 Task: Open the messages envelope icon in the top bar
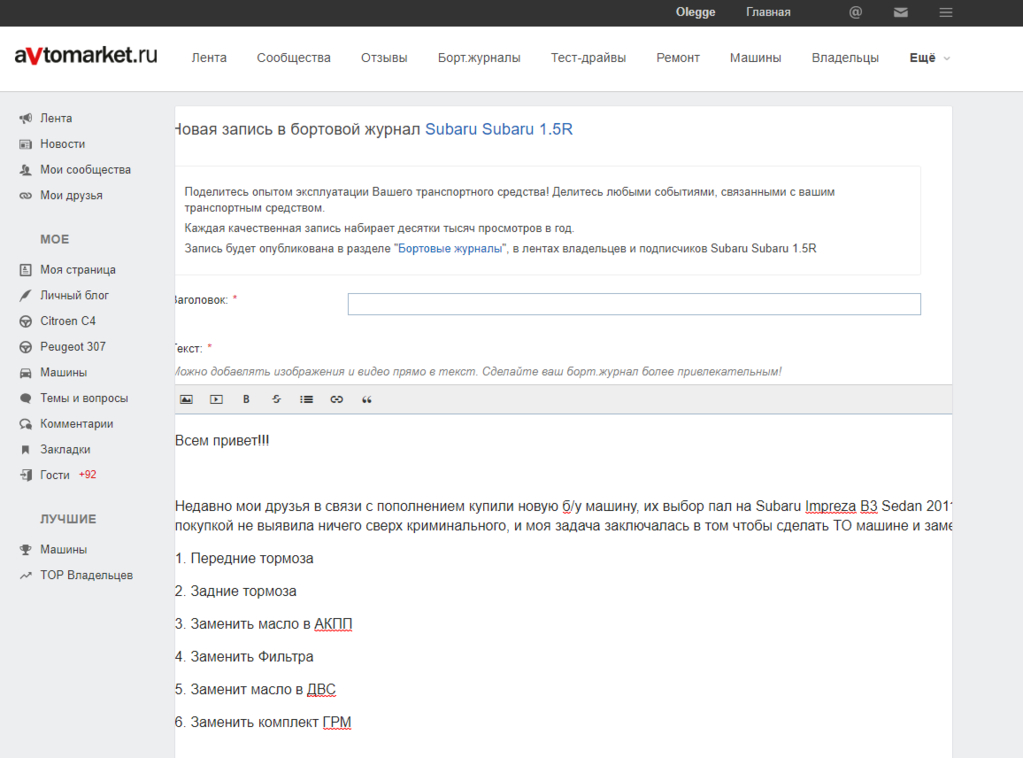coord(900,12)
